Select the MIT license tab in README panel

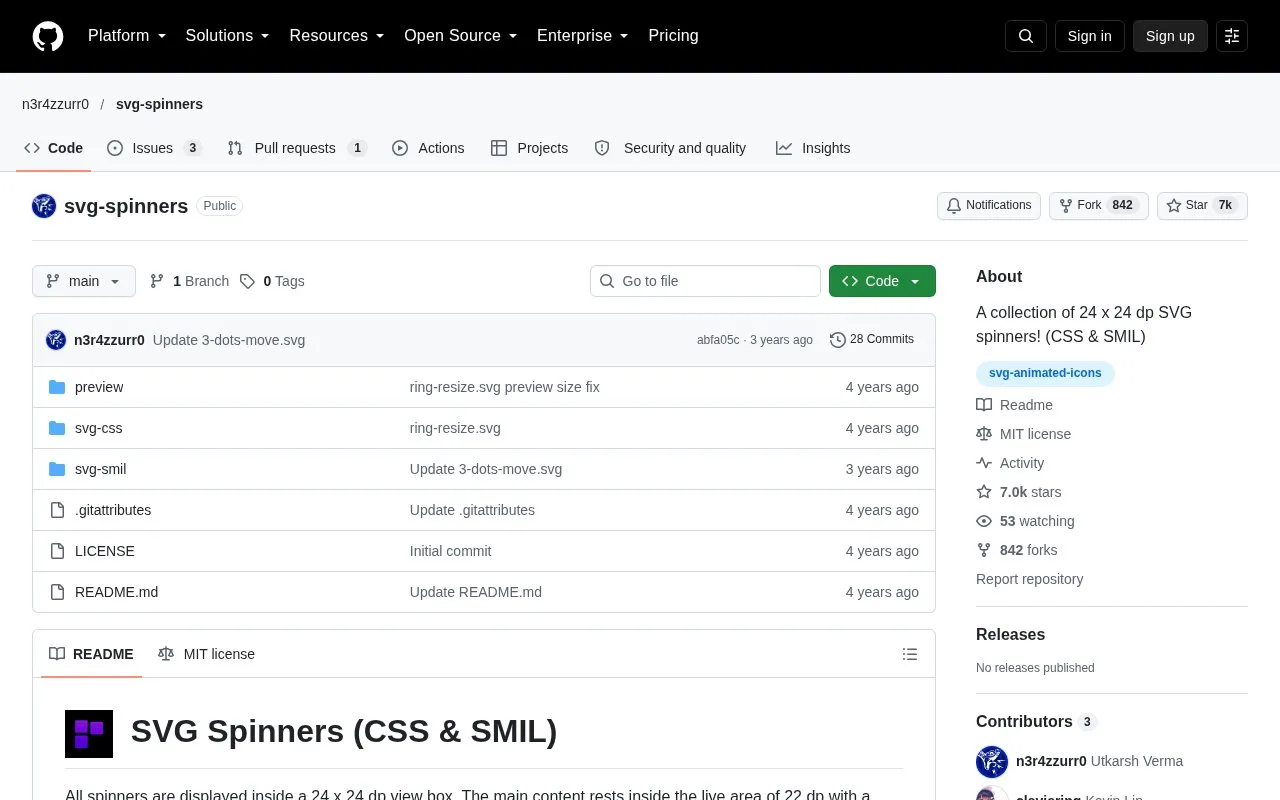pyautogui.click(x=206, y=654)
